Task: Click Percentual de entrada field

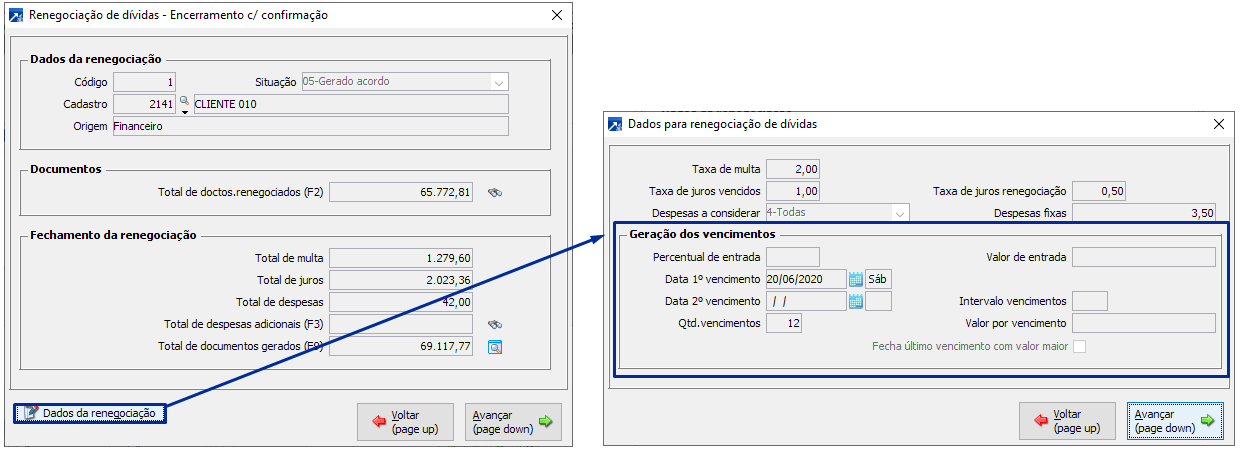Action: point(793,257)
